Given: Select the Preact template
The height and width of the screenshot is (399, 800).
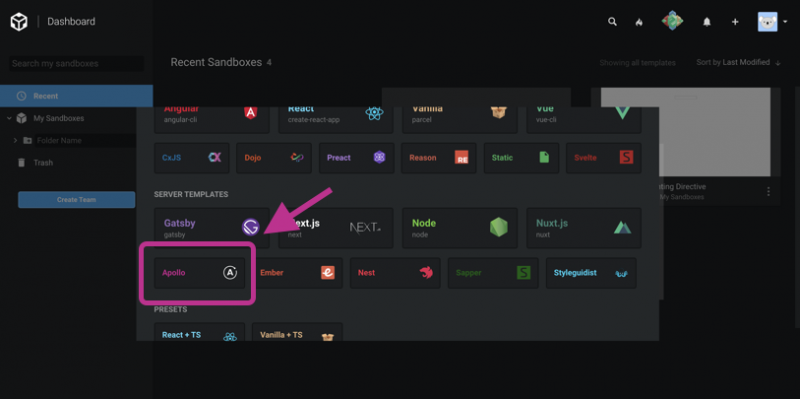Looking at the screenshot, I should [x=357, y=158].
